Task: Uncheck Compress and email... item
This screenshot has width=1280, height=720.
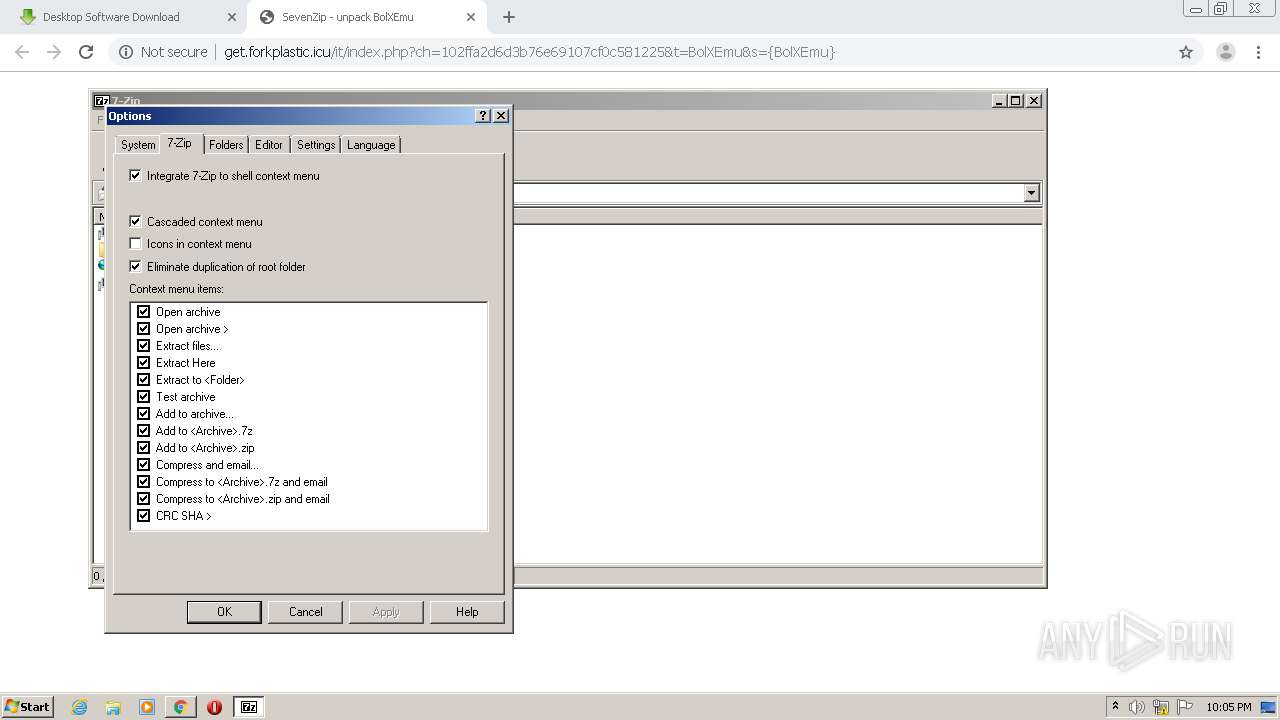Action: pos(143,465)
